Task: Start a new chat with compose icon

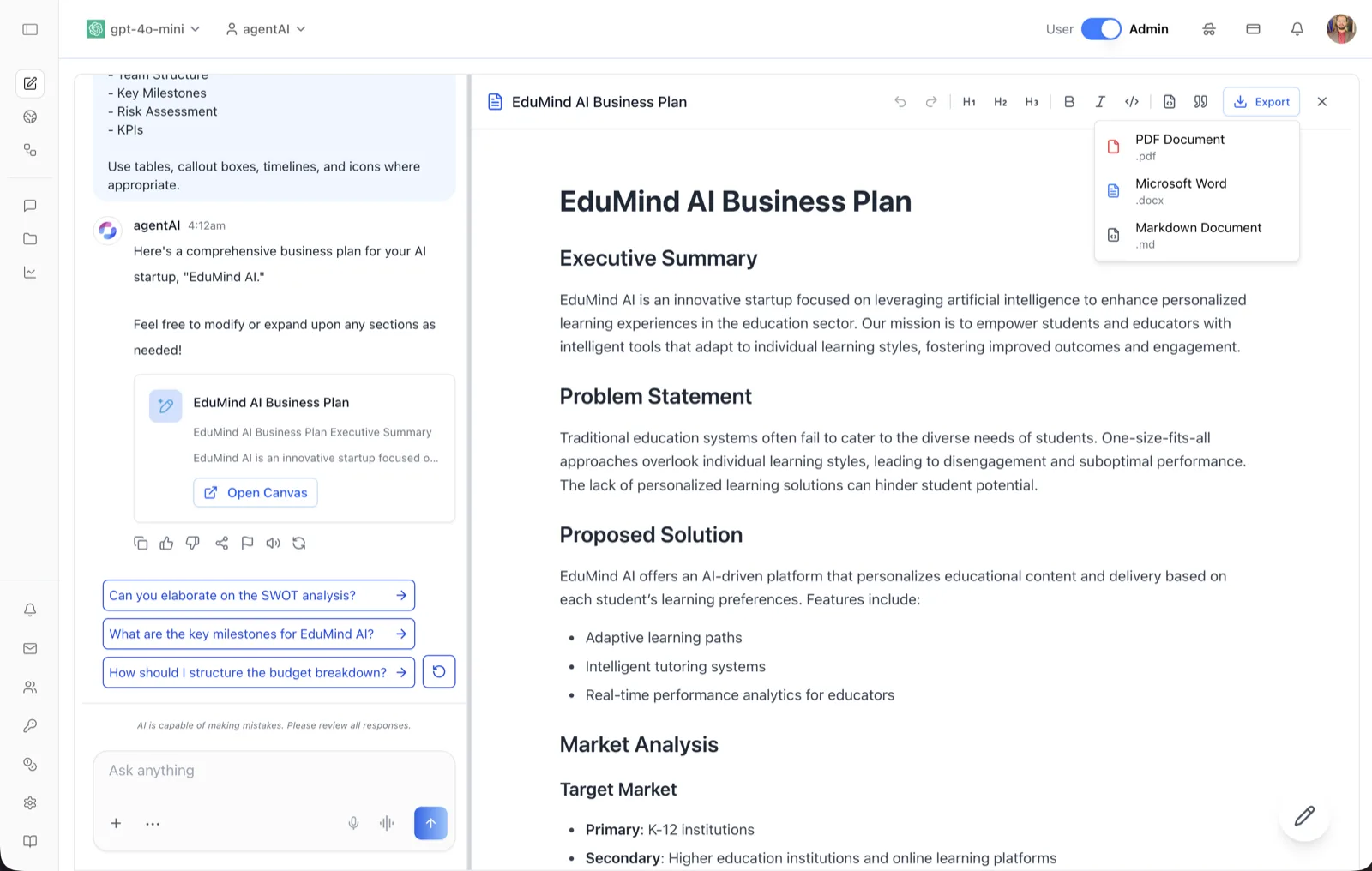Action: point(30,83)
